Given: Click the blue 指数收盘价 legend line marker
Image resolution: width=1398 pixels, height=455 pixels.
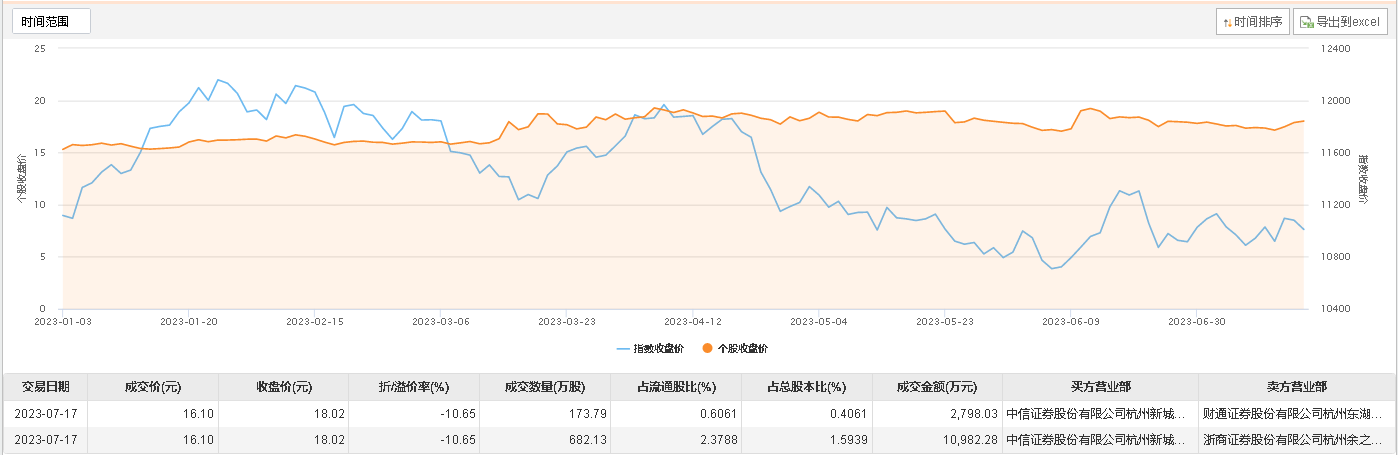Looking at the screenshot, I should click(x=623, y=348).
